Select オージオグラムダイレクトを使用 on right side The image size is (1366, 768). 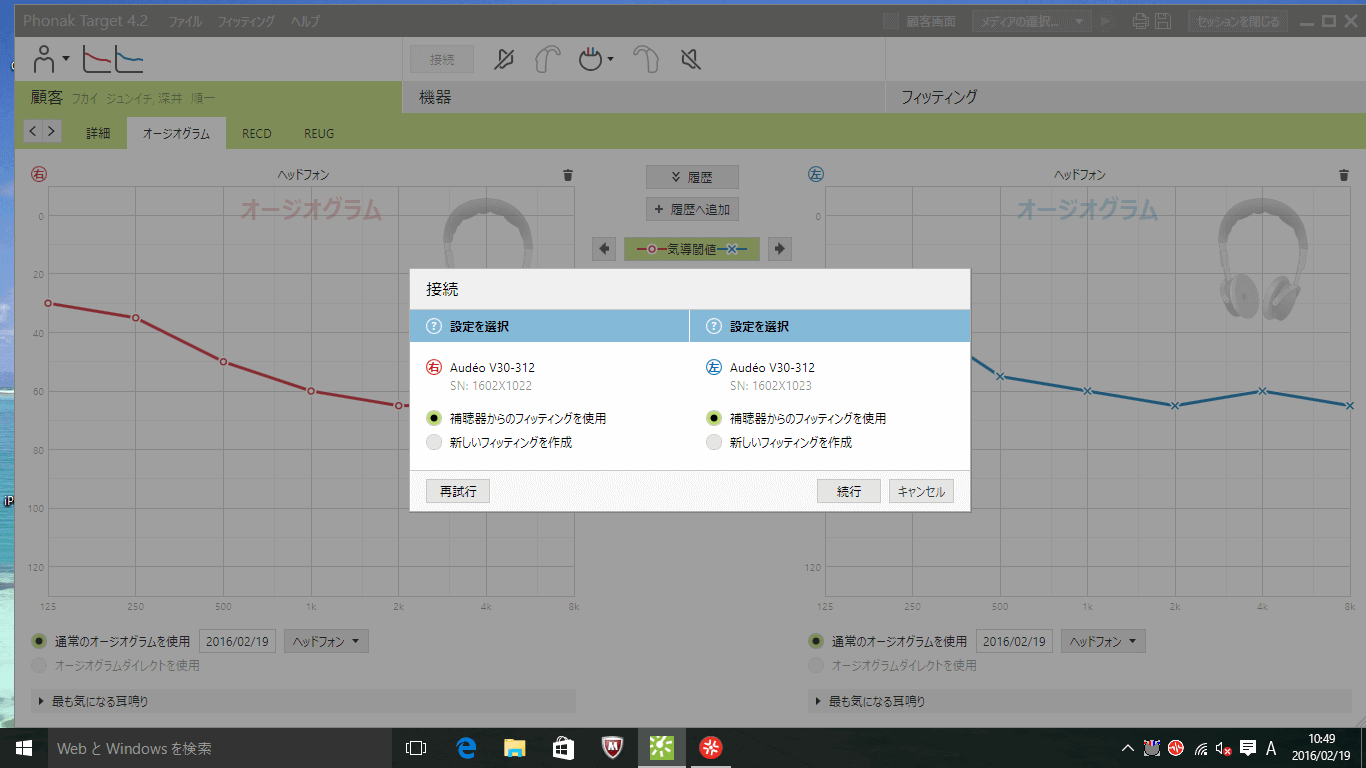pyautogui.click(x=39, y=665)
